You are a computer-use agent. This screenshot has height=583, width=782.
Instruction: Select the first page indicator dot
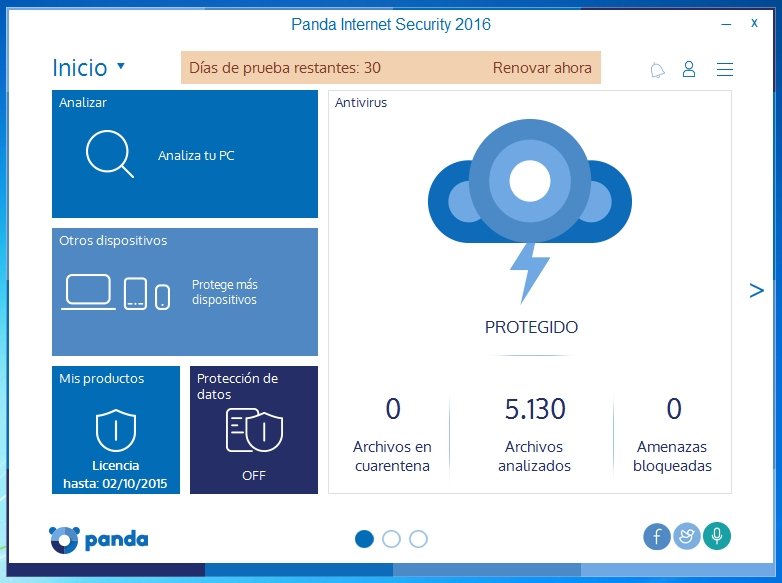(364, 539)
